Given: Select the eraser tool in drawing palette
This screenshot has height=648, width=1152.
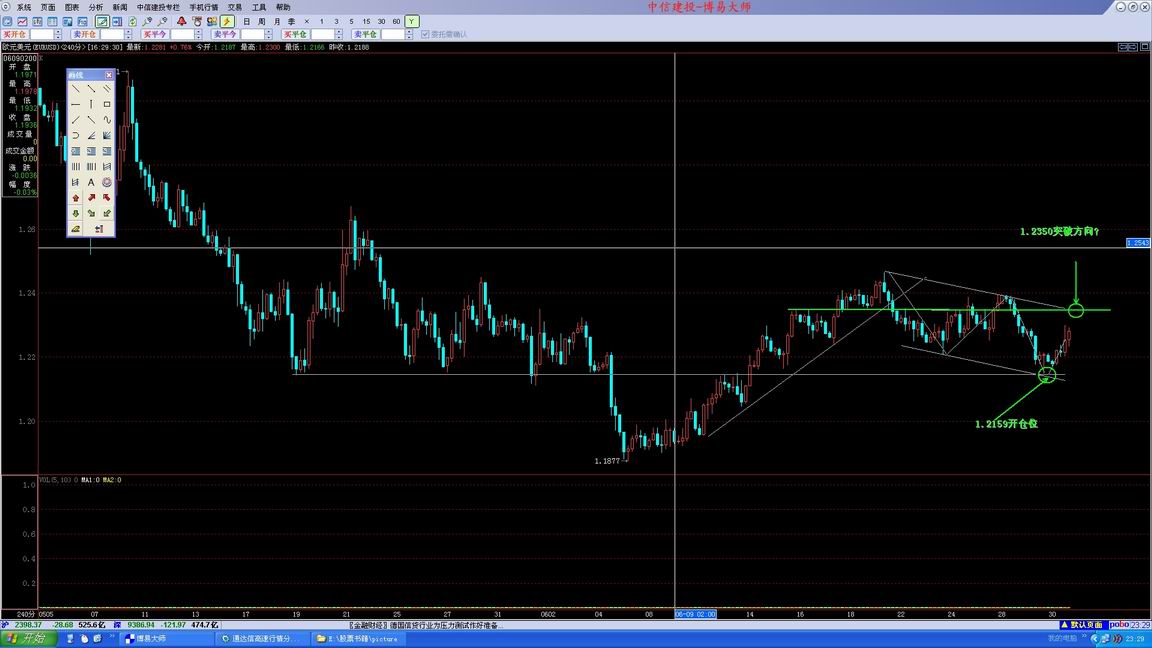Looking at the screenshot, I should pos(76,229).
